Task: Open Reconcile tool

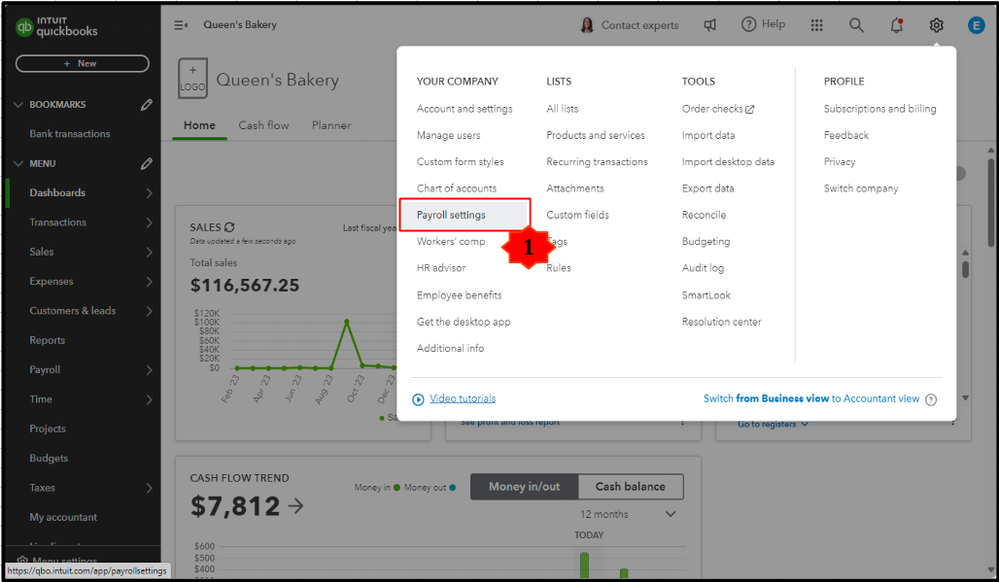Action: coord(703,215)
